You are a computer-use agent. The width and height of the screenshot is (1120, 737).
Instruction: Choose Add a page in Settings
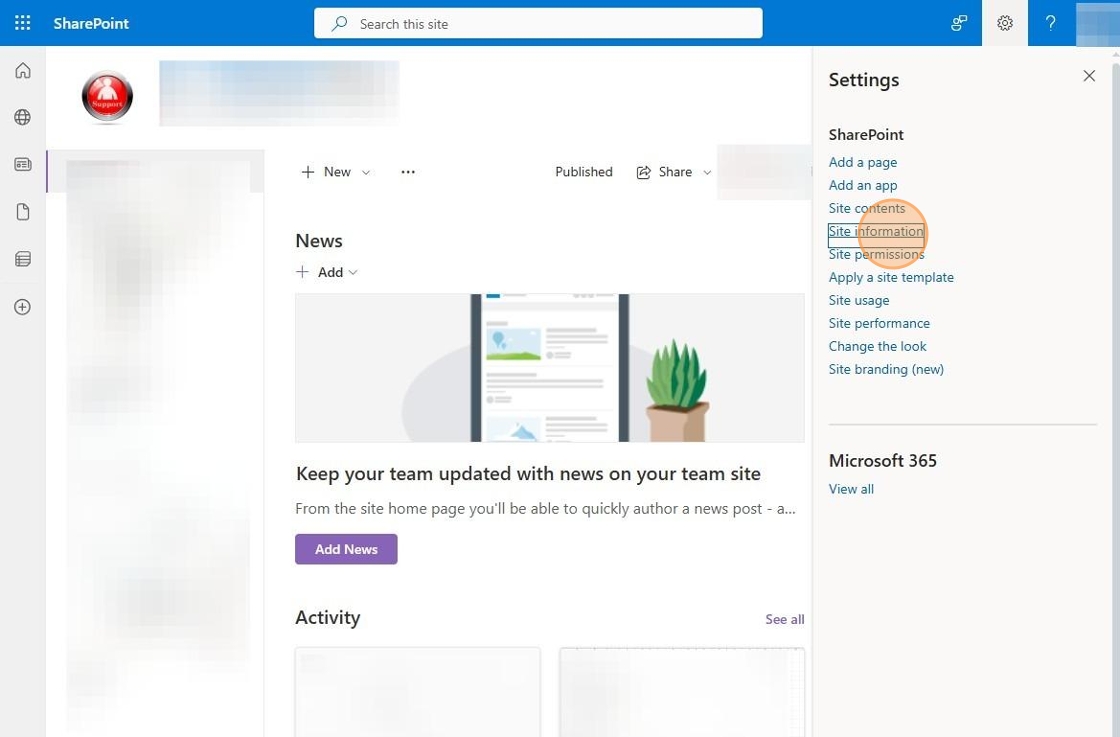[863, 162]
